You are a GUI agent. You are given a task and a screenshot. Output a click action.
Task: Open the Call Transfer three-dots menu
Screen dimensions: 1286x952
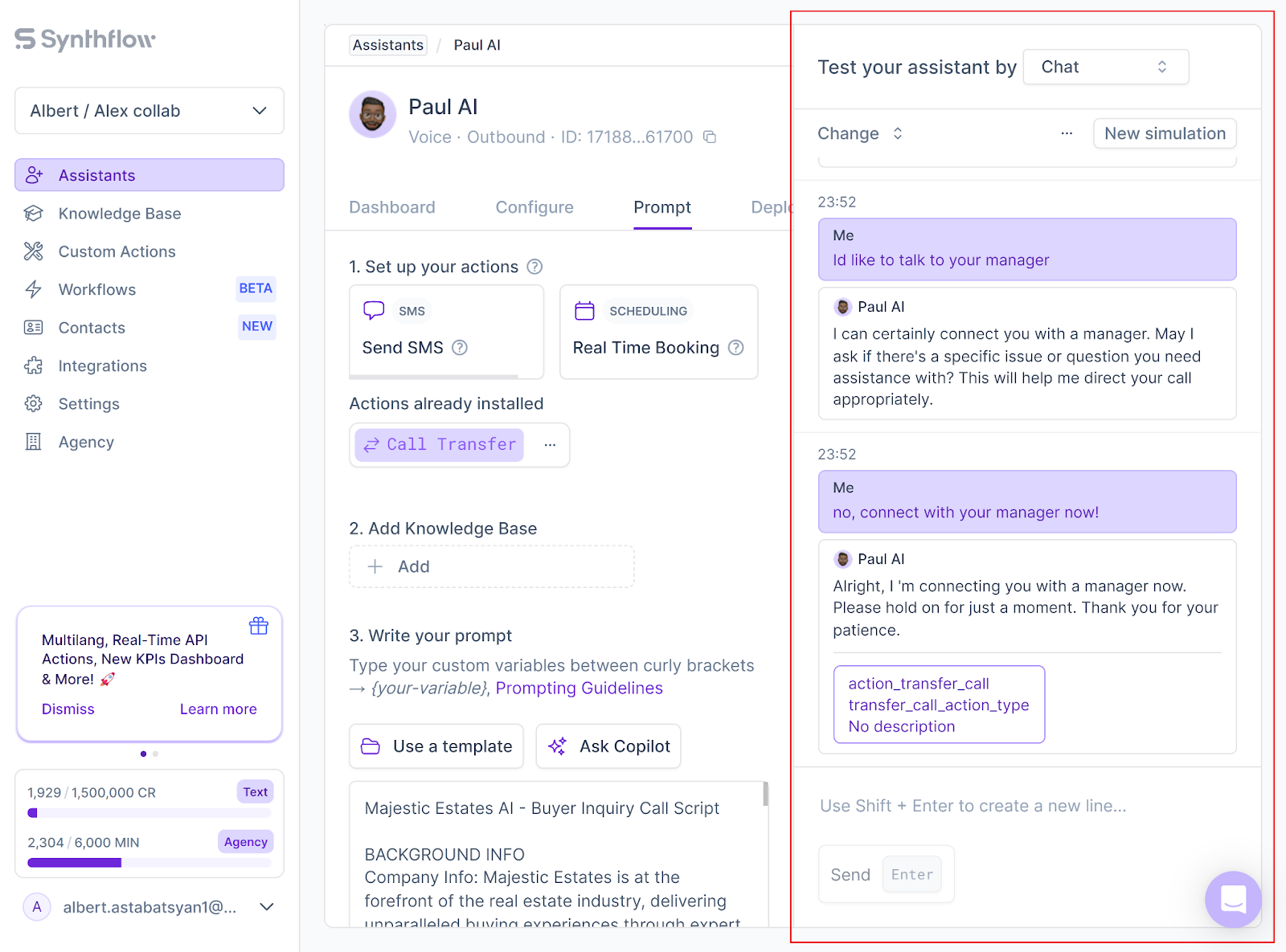550,444
